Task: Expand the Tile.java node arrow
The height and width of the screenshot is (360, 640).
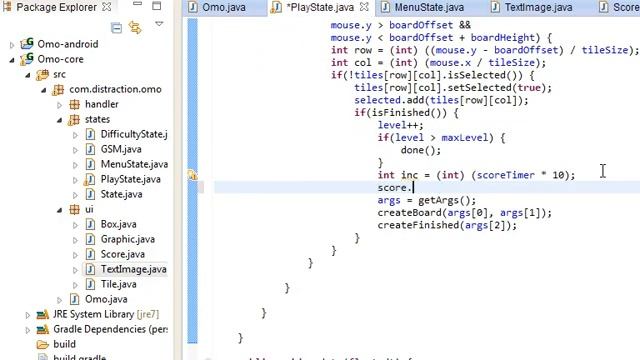Action: click(76, 285)
